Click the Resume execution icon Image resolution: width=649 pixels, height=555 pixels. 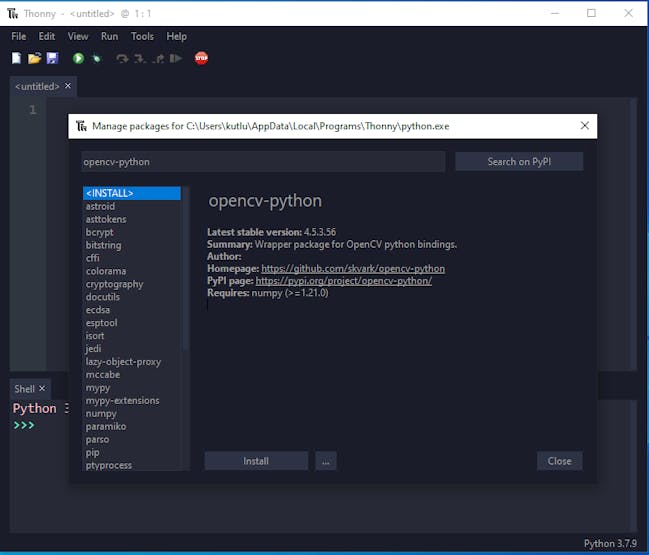coord(176,59)
